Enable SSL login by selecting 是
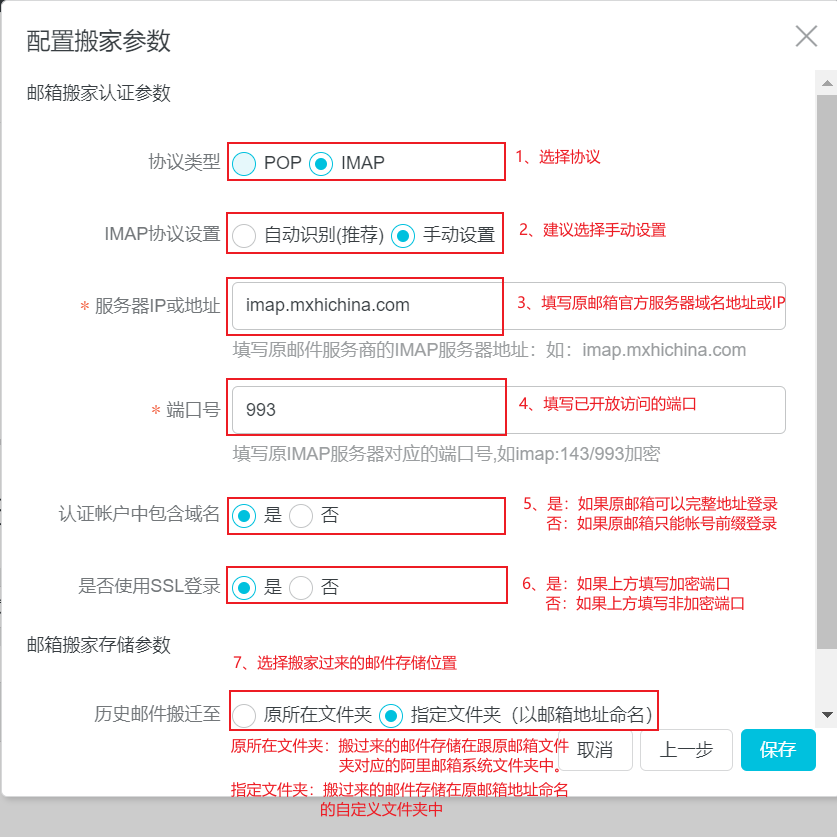Screen dimensions: 837x837 [x=242, y=589]
